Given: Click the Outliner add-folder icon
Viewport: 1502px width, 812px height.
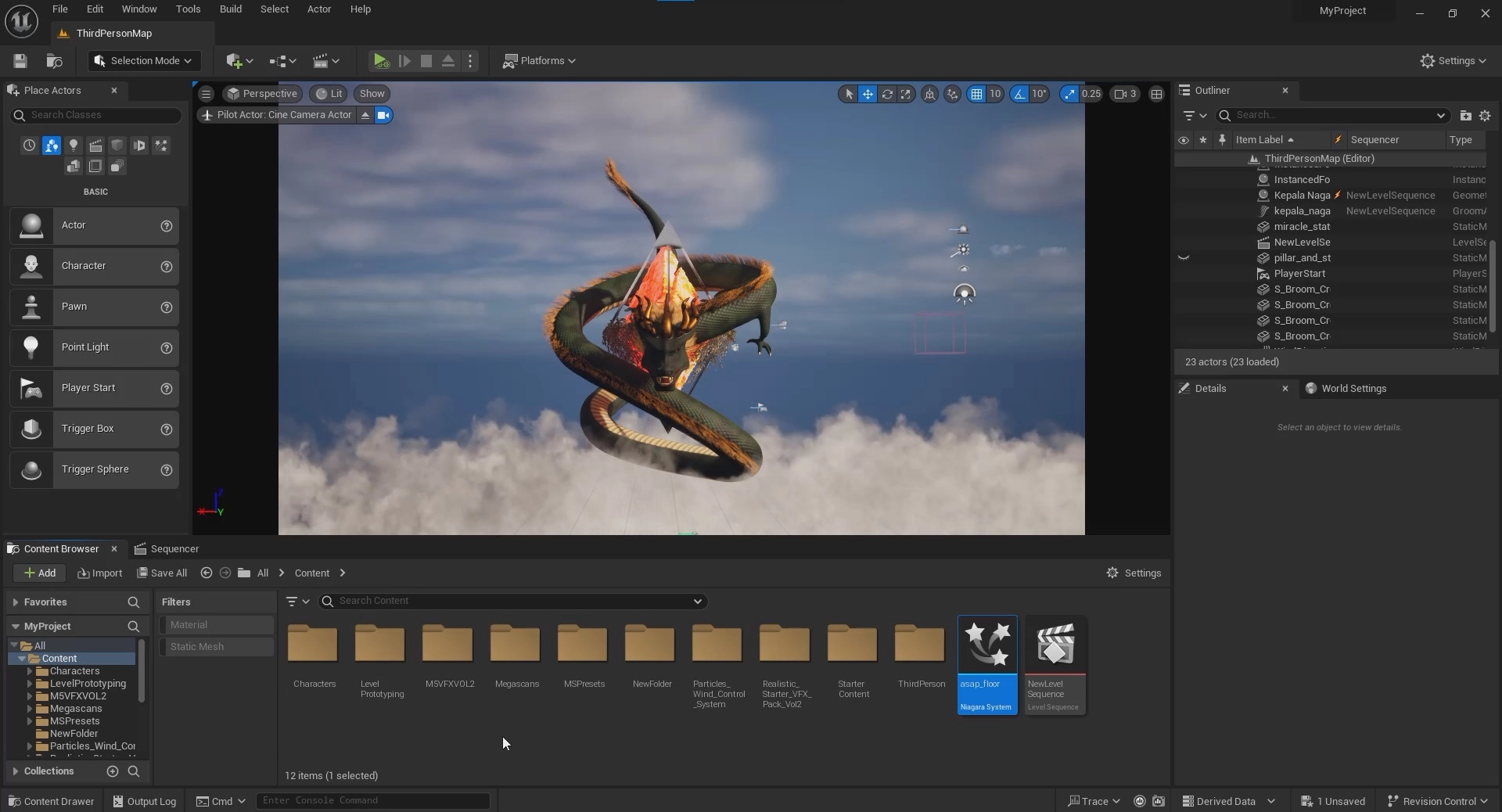Looking at the screenshot, I should (1465, 116).
